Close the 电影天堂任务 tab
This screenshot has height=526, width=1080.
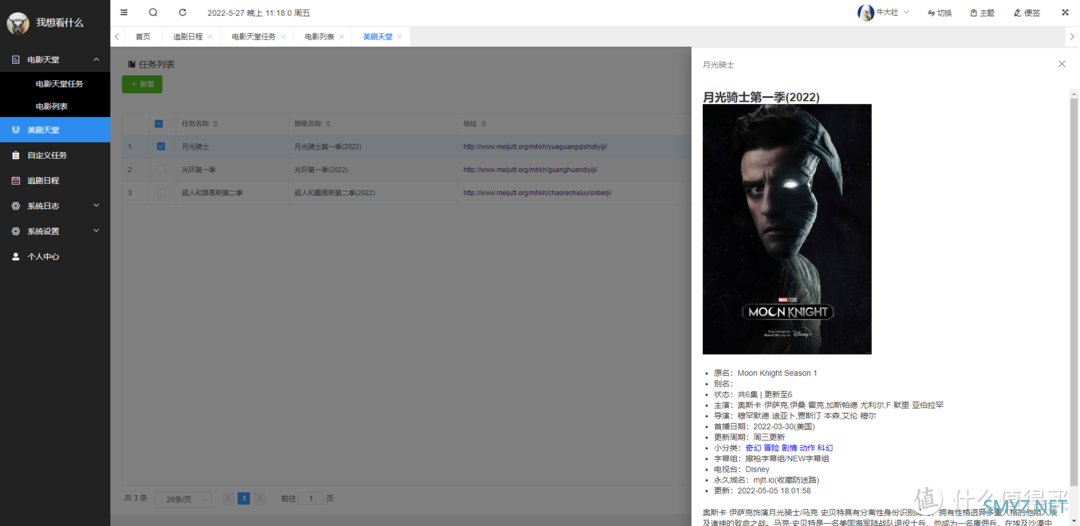point(283,37)
